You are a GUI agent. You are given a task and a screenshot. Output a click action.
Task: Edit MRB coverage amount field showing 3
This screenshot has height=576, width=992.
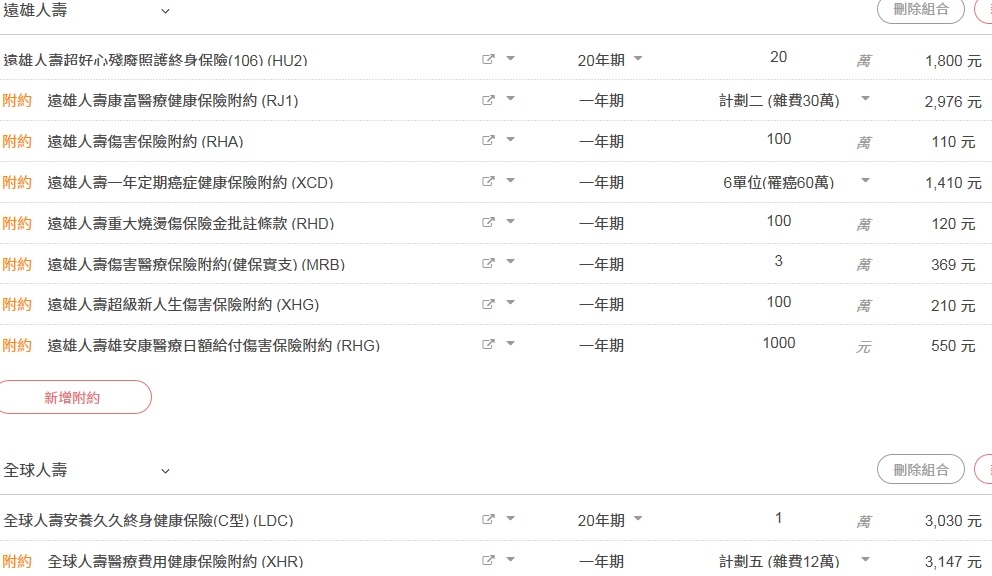click(x=779, y=261)
